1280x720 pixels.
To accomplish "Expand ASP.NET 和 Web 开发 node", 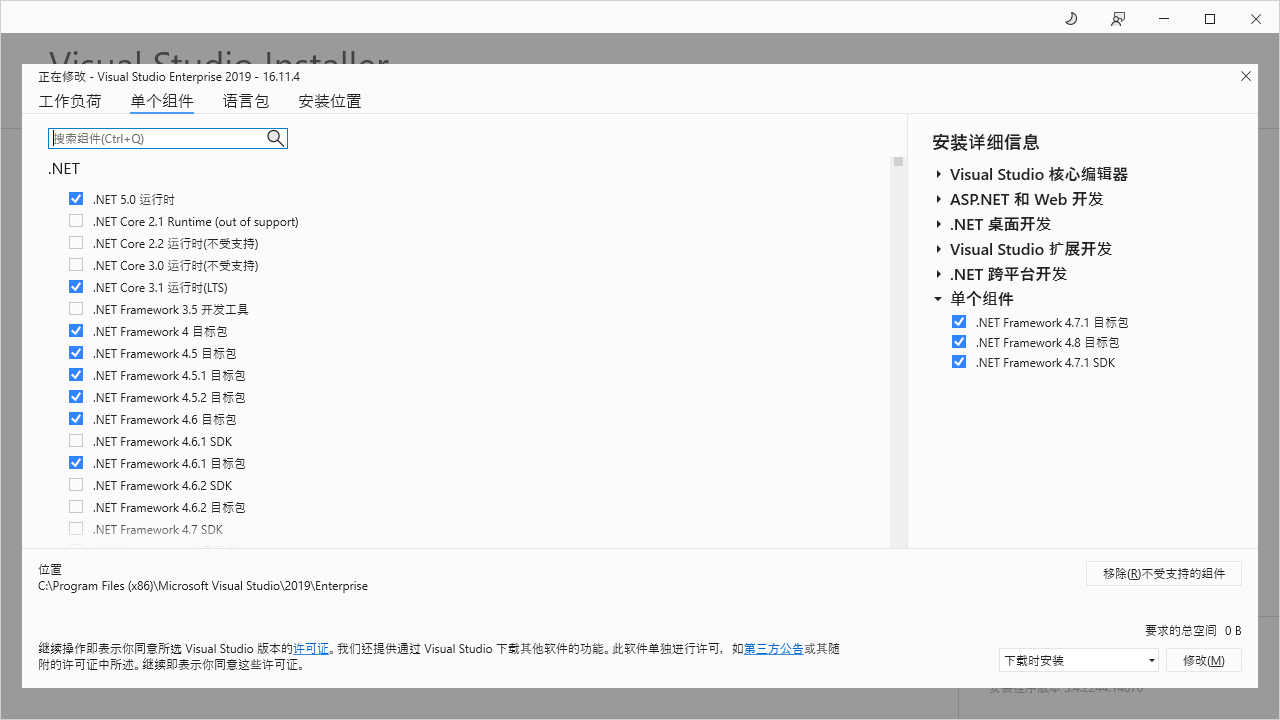I will point(939,199).
